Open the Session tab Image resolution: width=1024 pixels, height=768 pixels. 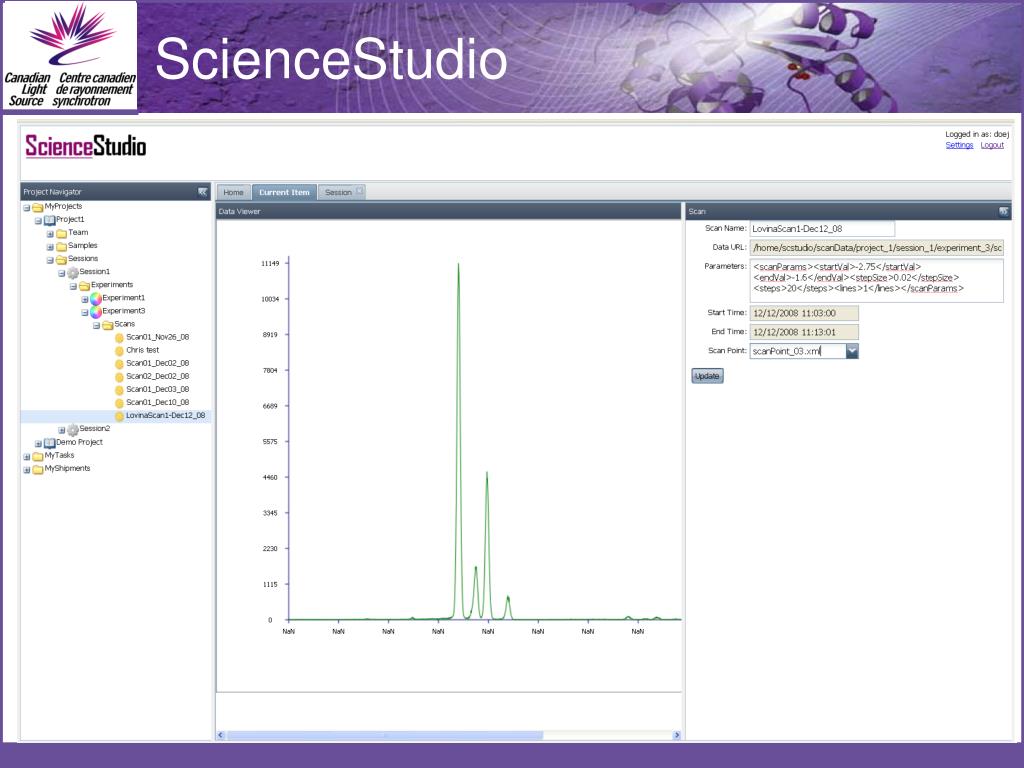(x=338, y=192)
